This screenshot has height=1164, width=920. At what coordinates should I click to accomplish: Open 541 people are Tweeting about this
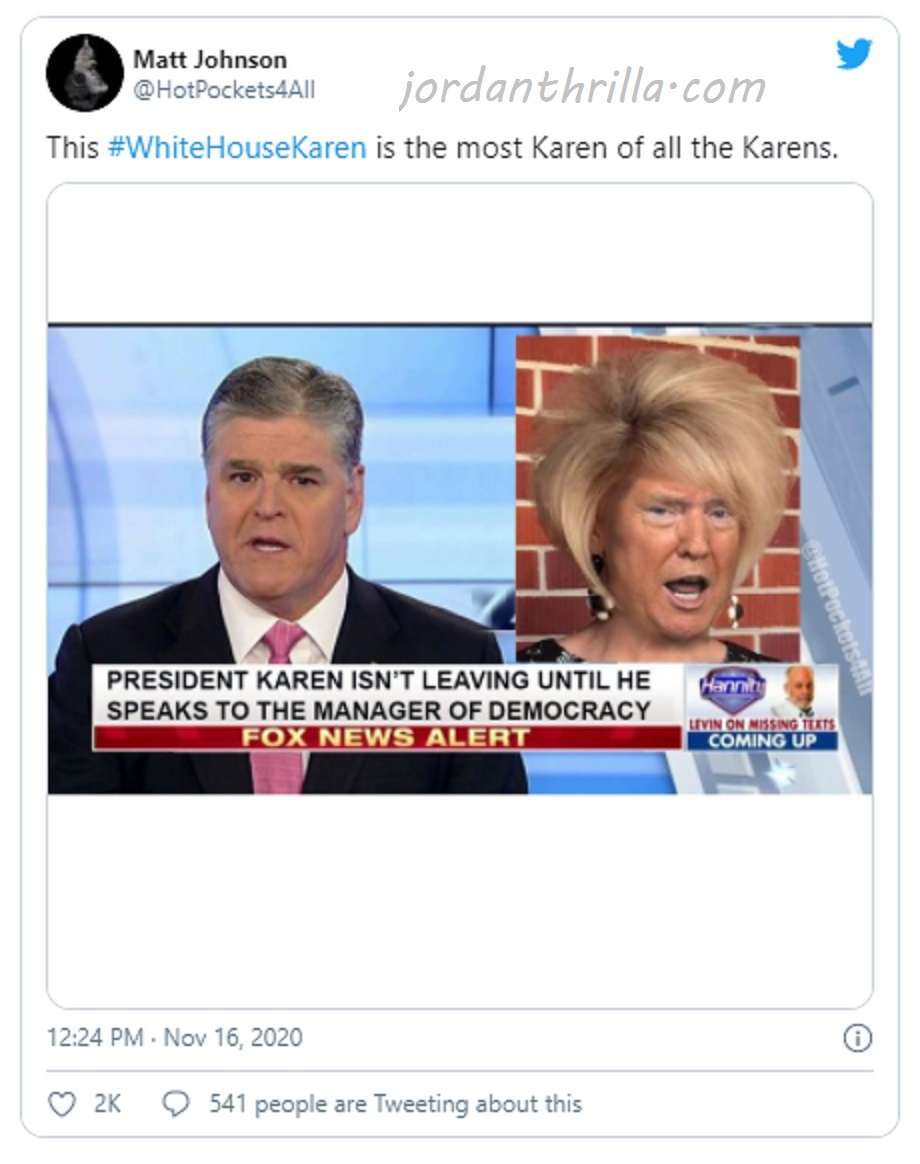coord(395,1104)
